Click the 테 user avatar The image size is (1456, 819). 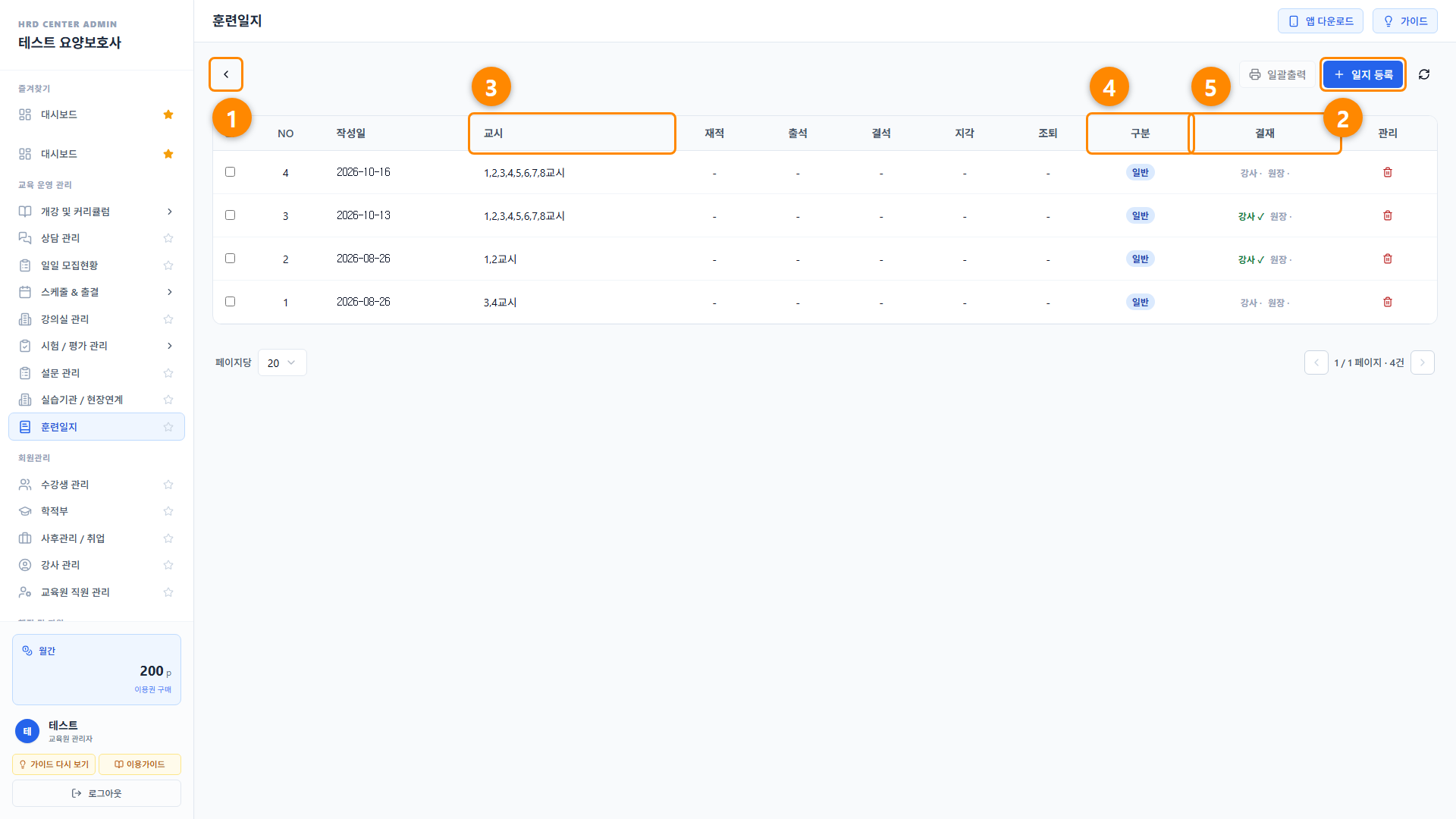click(27, 731)
